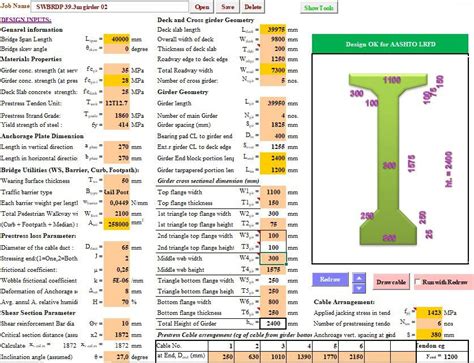Click the Draw cable button
Image resolution: width=474 pixels, height=363 pixels.
[391, 282]
